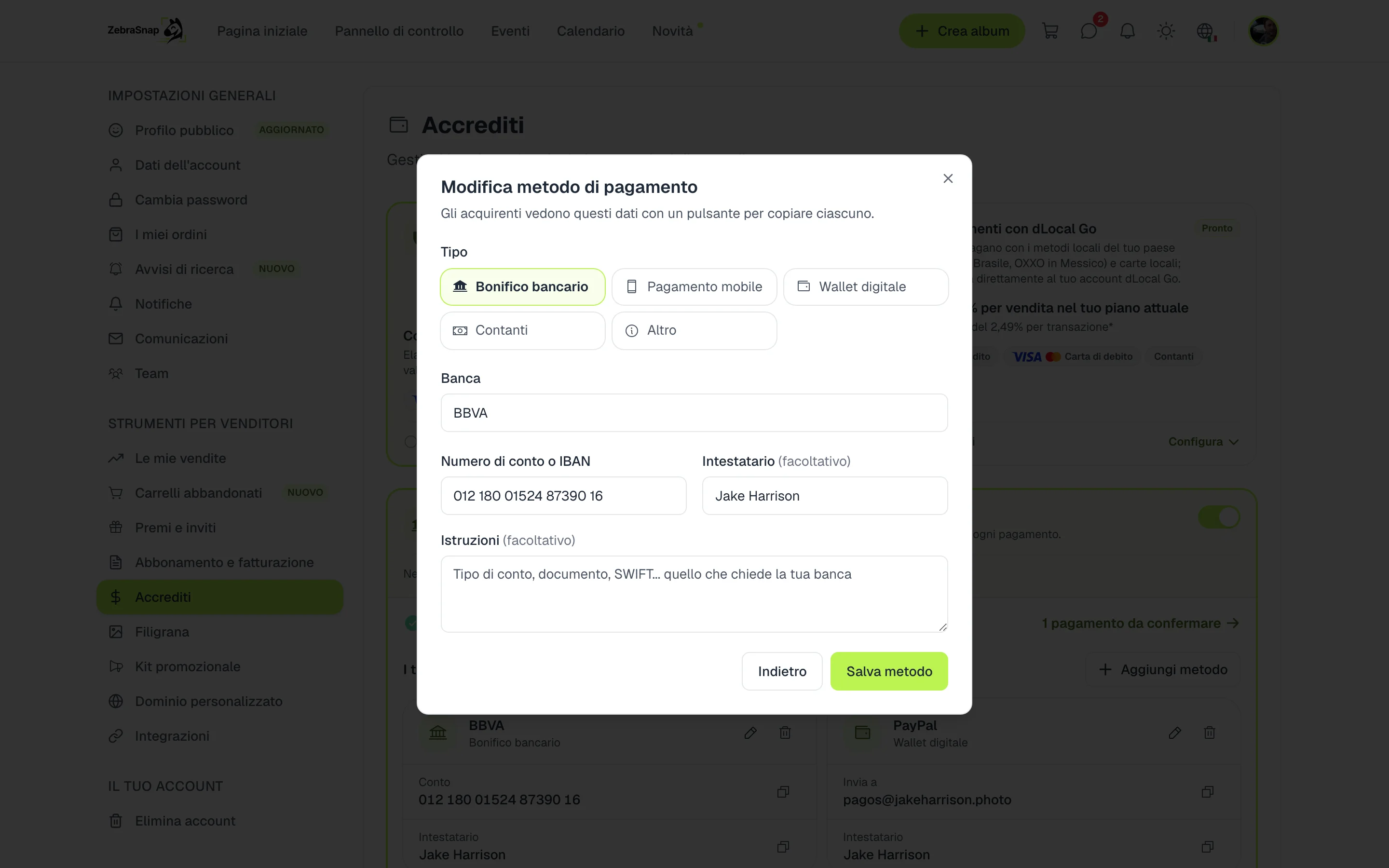
Task: Open Elimina account in sidebar
Action: point(185,821)
